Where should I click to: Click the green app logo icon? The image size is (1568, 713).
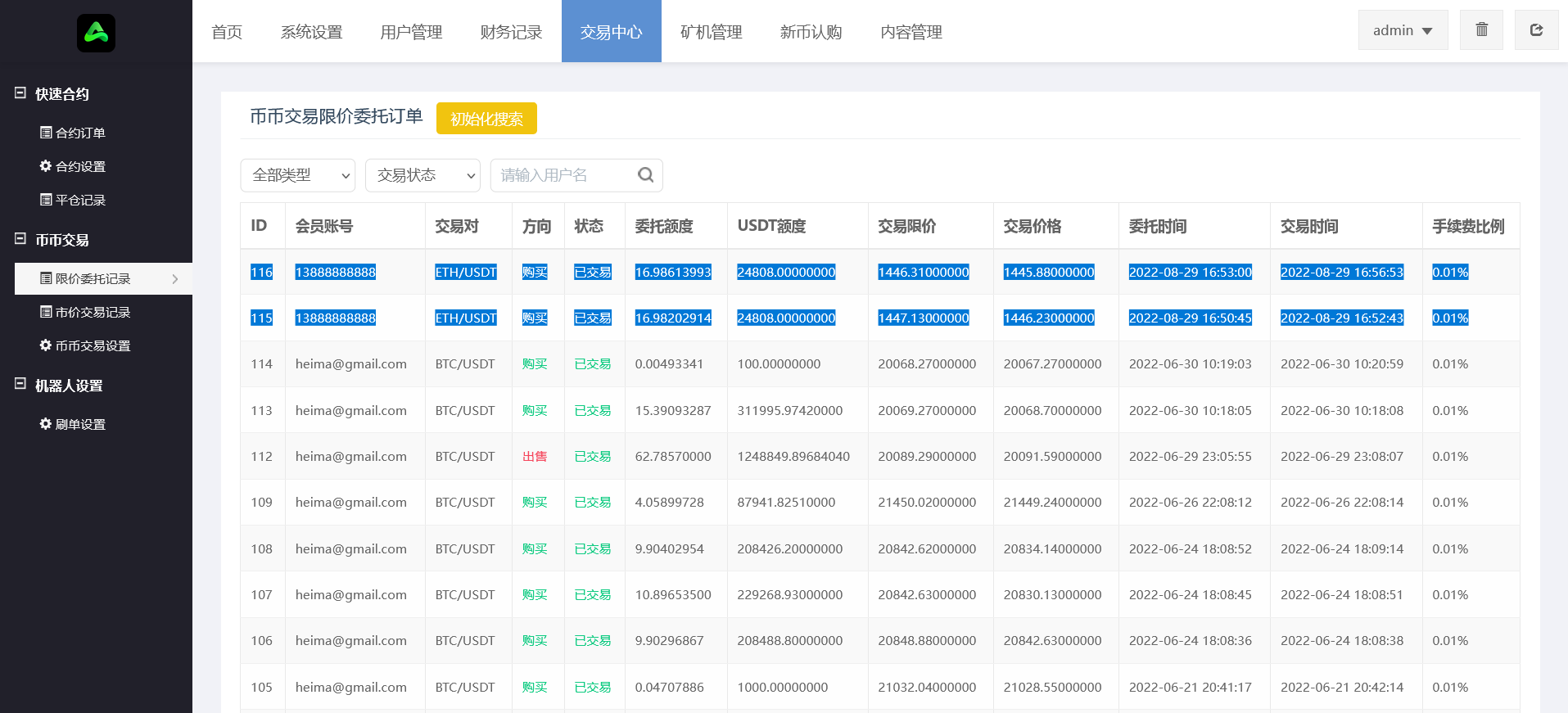pos(96,33)
